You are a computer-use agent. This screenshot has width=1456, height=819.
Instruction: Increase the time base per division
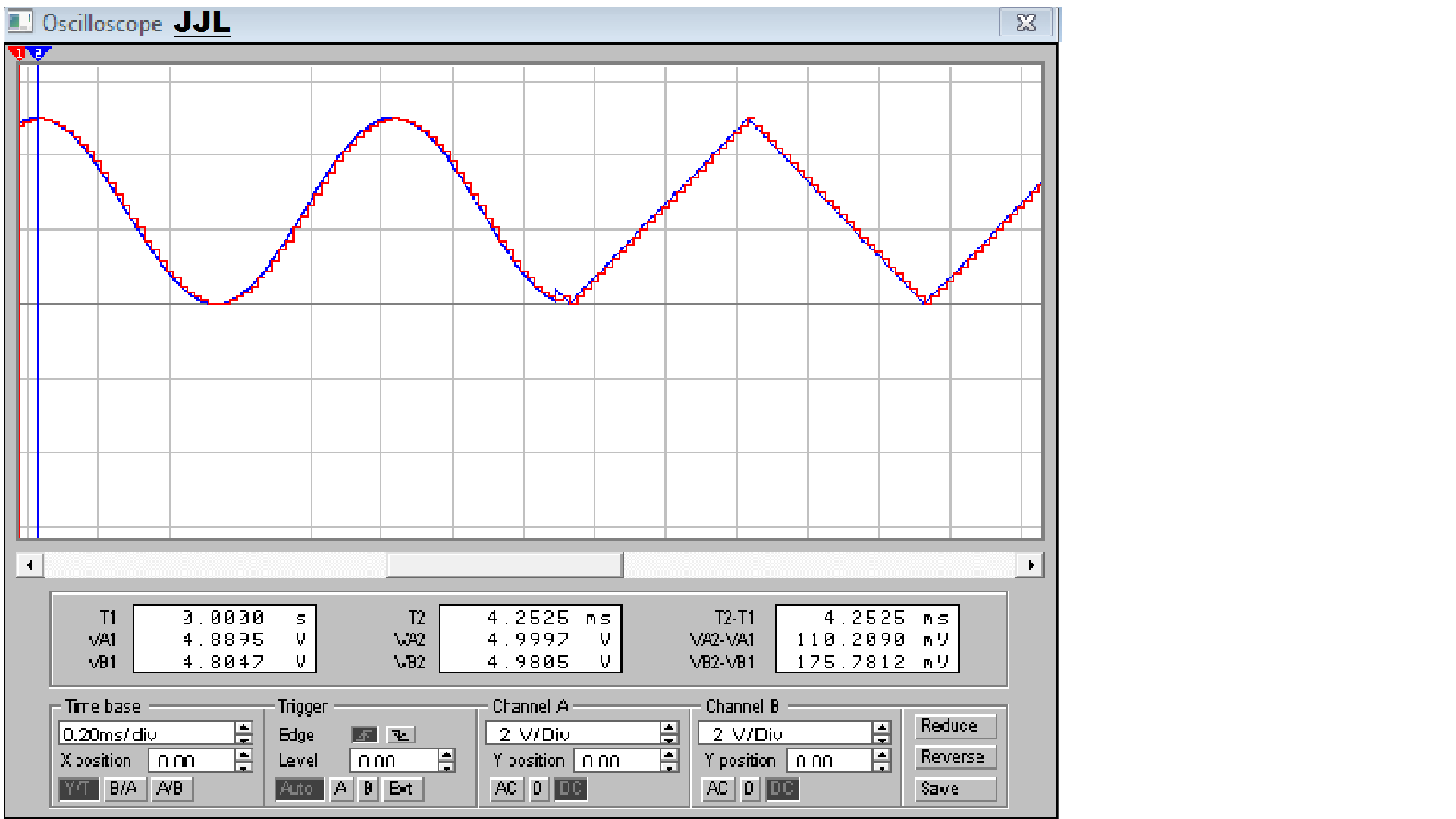pyautogui.click(x=244, y=727)
